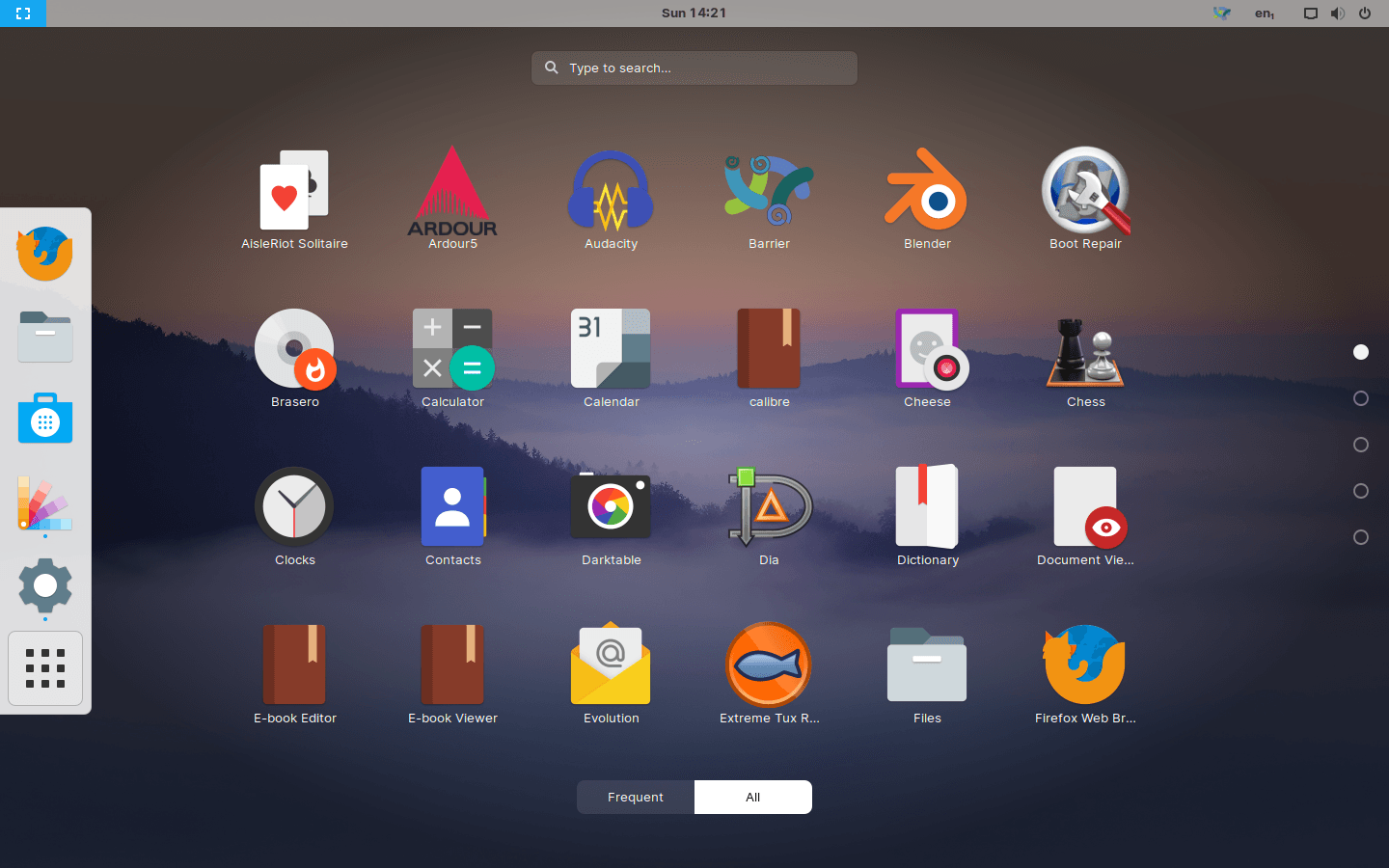The width and height of the screenshot is (1389, 868).
Task: Select the third page indicator dot
Action: [x=1360, y=444]
